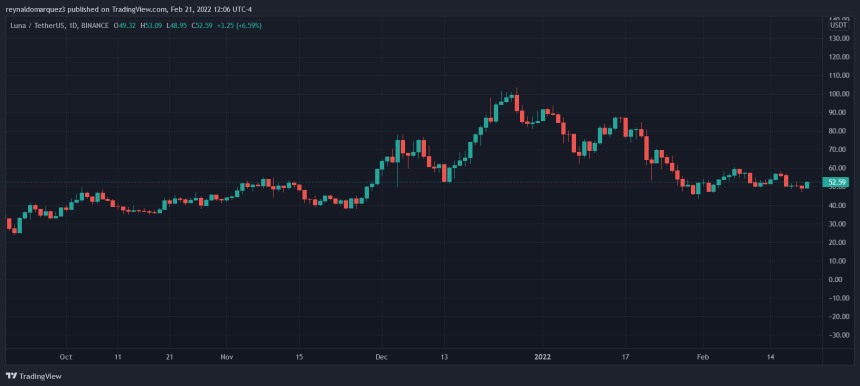This screenshot has height=386, width=860.
Task: Click the Feb label on time axis
Action: pyautogui.click(x=703, y=357)
